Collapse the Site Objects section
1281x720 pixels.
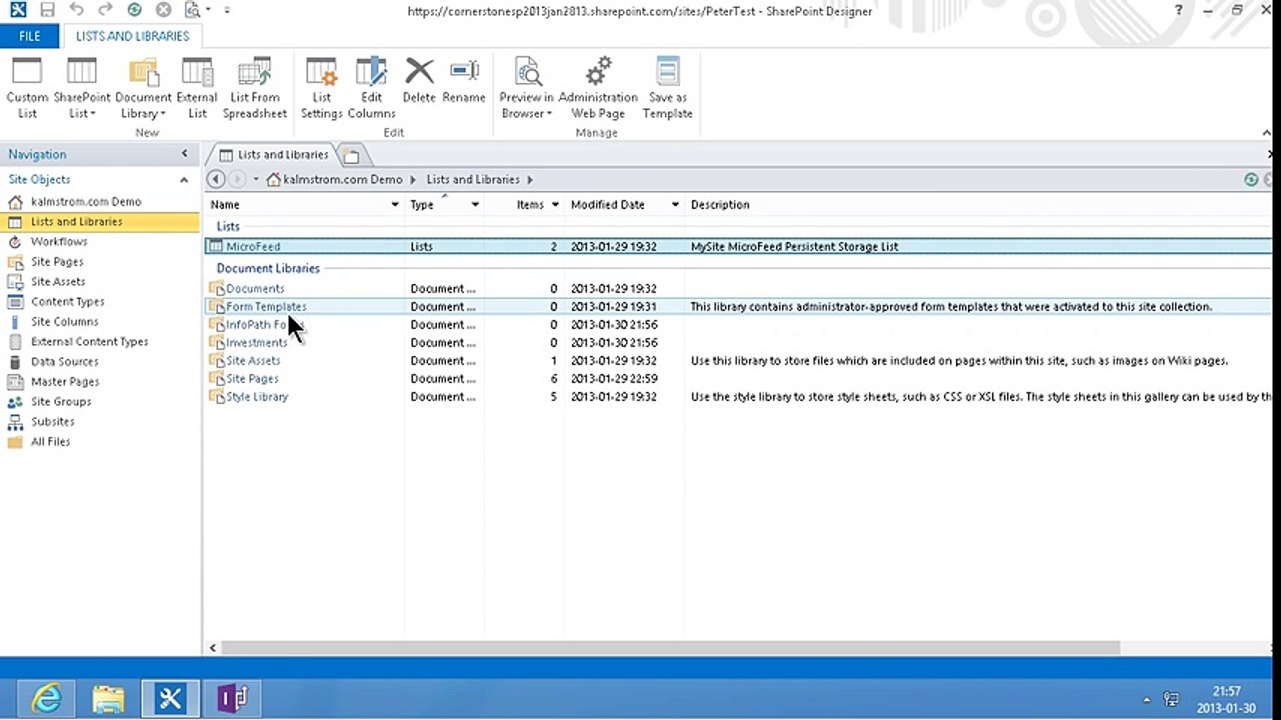(x=184, y=180)
